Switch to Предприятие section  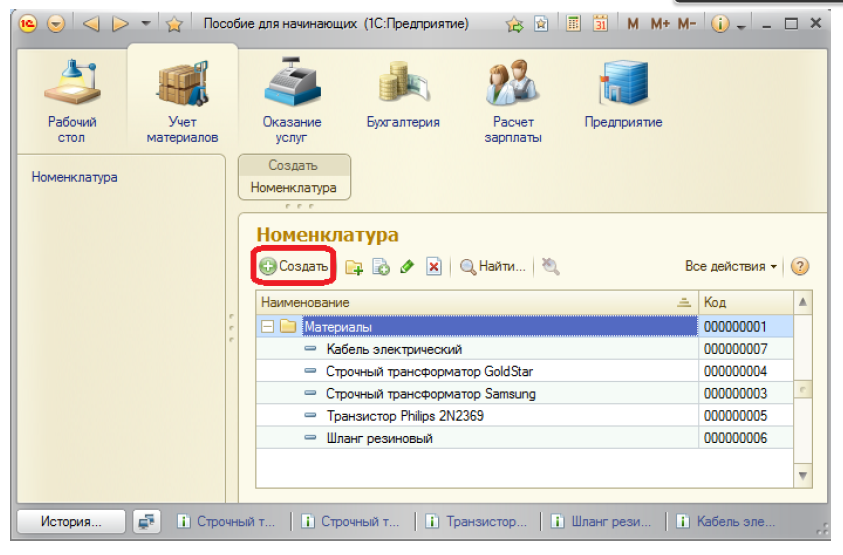coord(624,95)
